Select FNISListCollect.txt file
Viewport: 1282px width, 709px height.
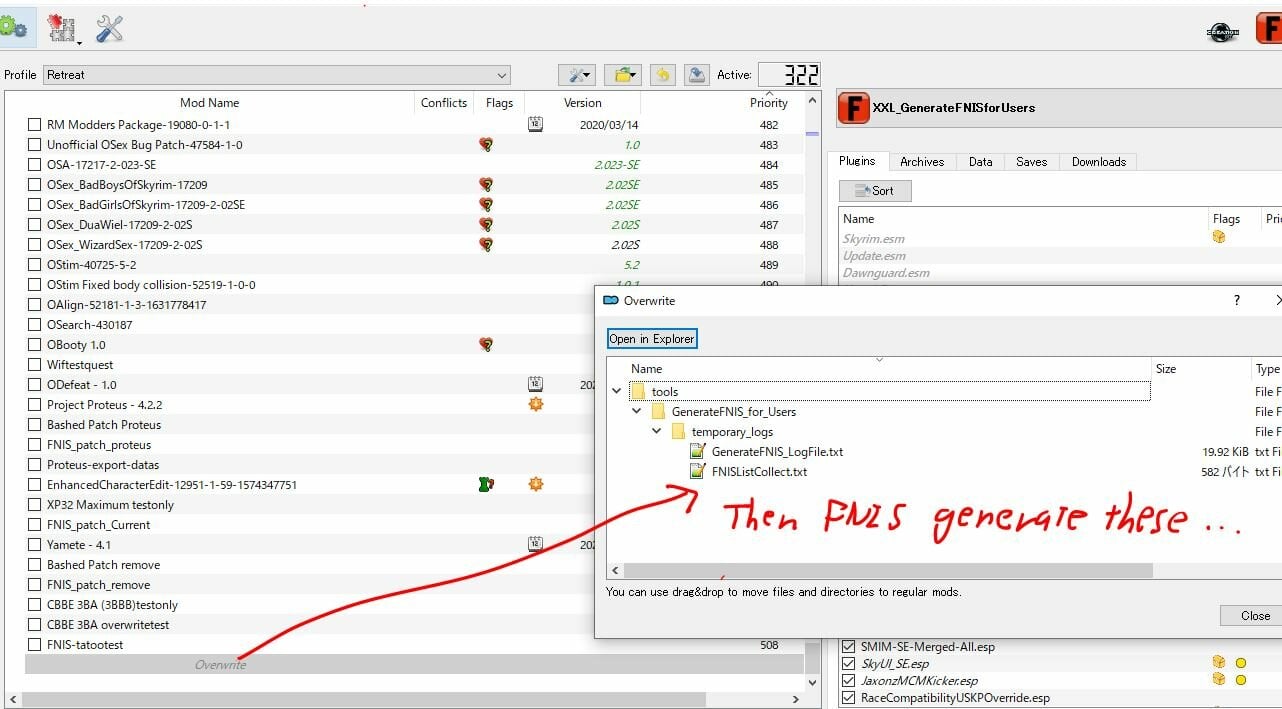(x=759, y=472)
